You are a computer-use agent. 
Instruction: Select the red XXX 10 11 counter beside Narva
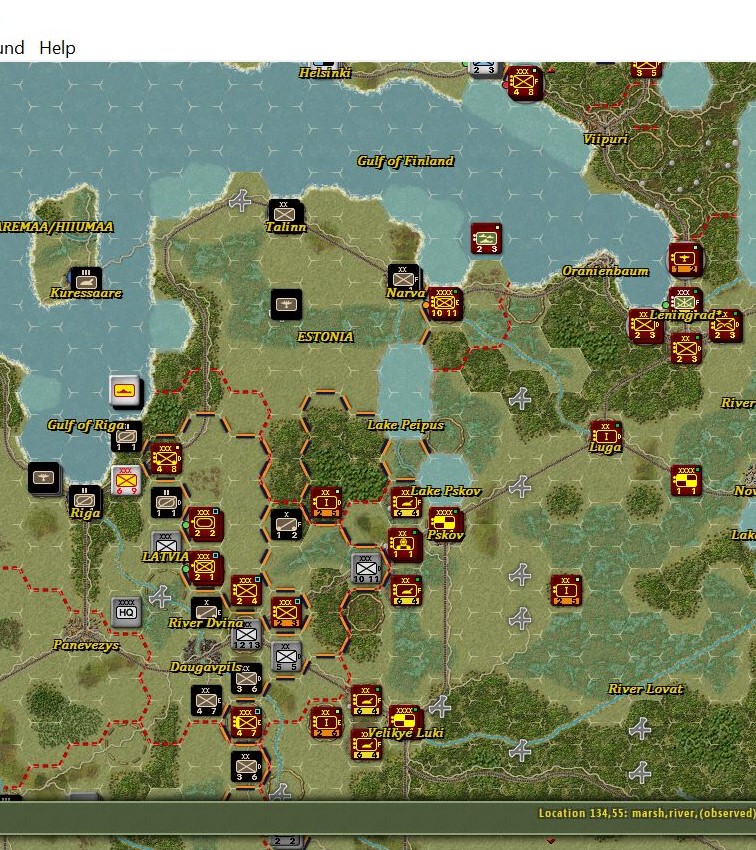(444, 303)
